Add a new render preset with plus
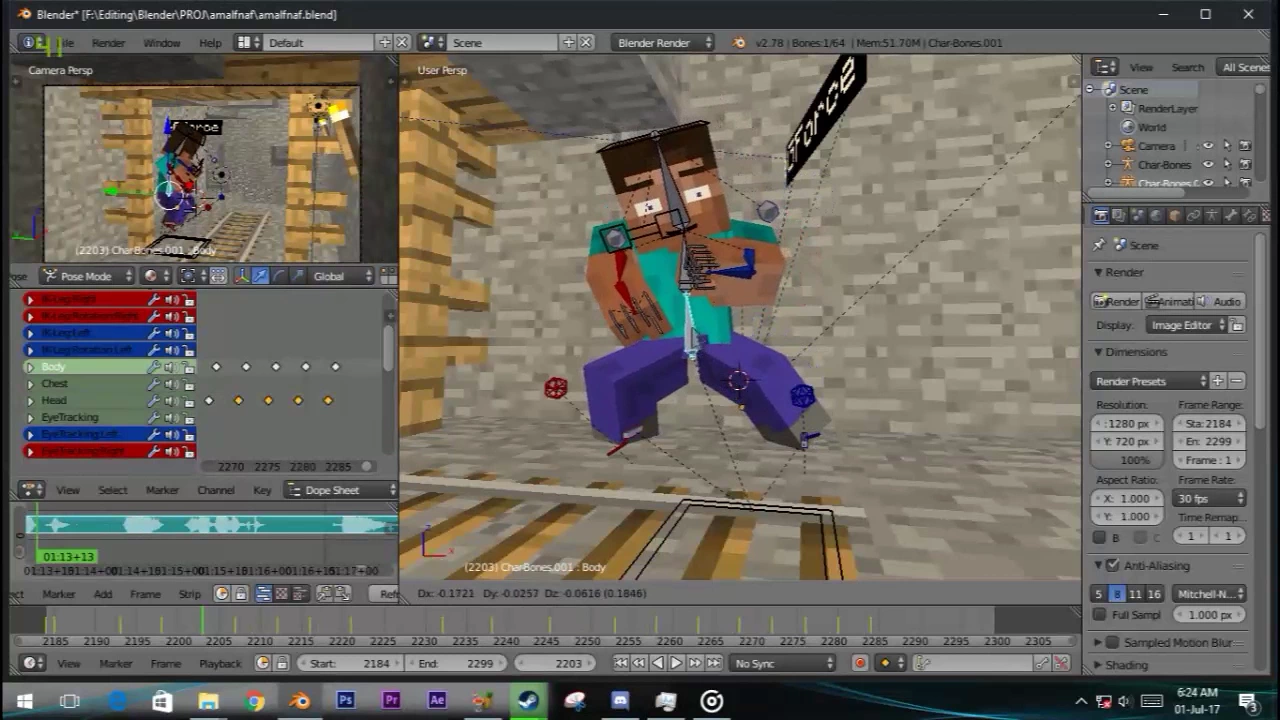The width and height of the screenshot is (1280, 720). (x=1218, y=381)
